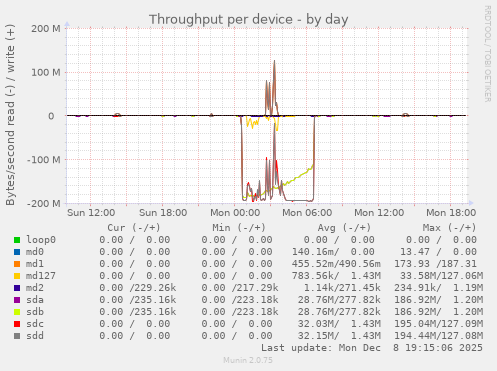Click the 'Mon 06:00' x-axis label
497x371 pixels.
click(x=307, y=213)
